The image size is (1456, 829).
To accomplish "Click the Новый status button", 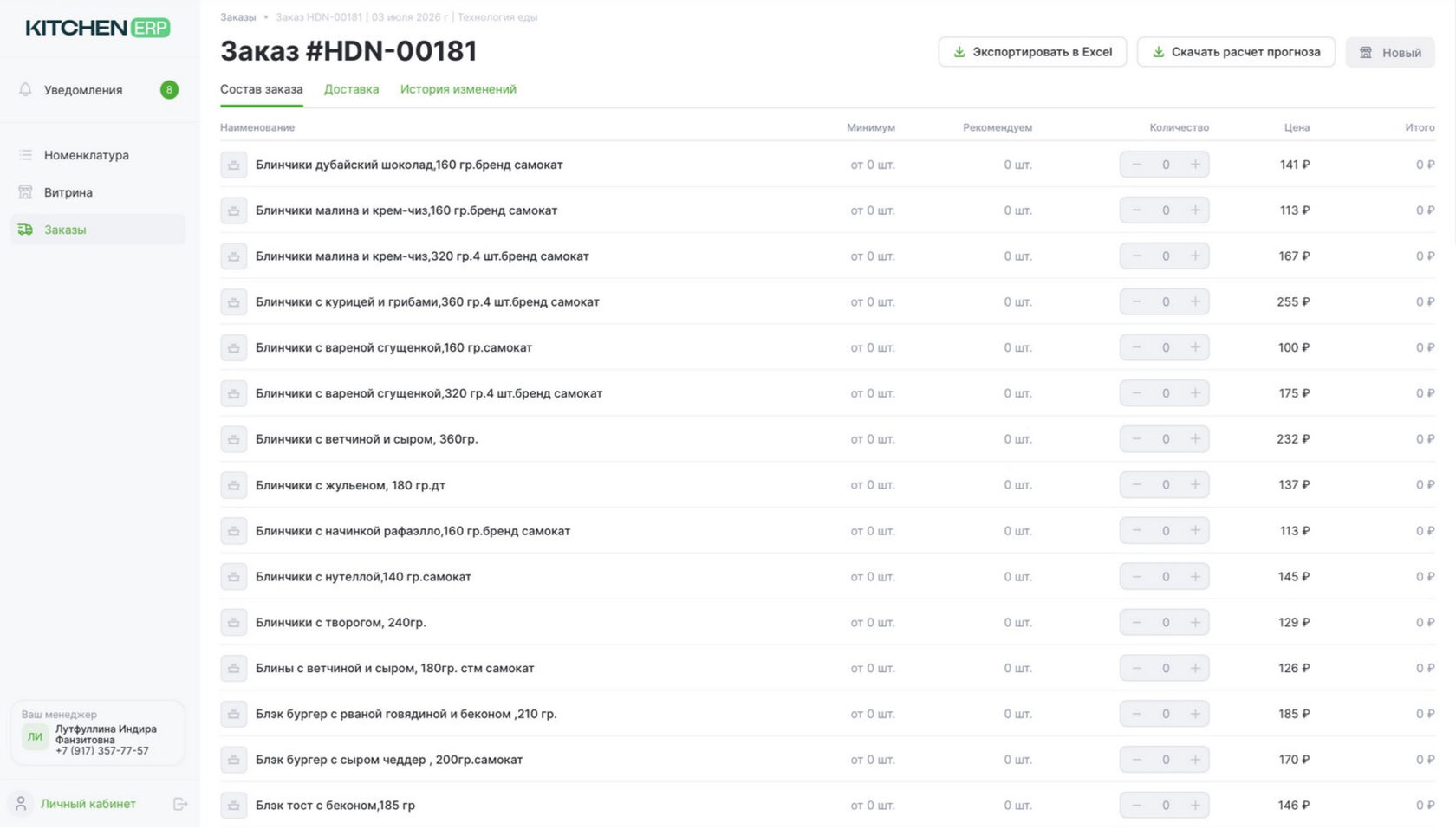I will coord(1390,53).
